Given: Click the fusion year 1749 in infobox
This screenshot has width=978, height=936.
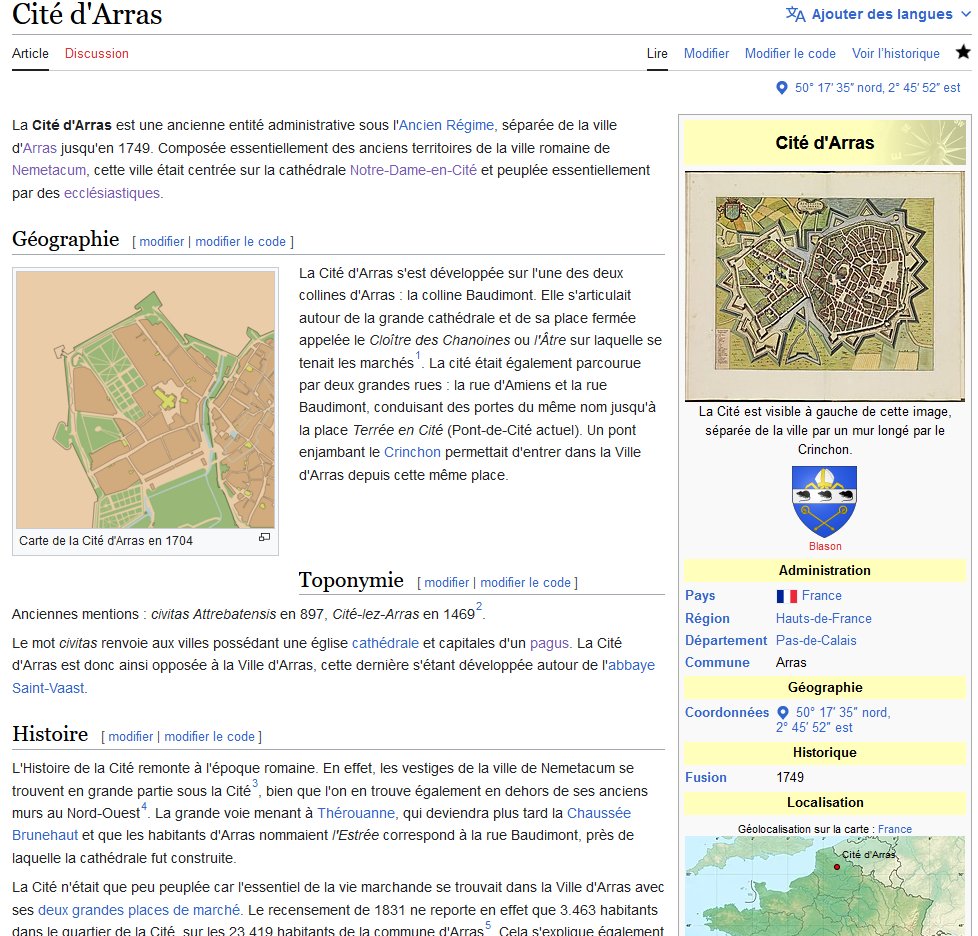Looking at the screenshot, I should pyautogui.click(x=790, y=778).
